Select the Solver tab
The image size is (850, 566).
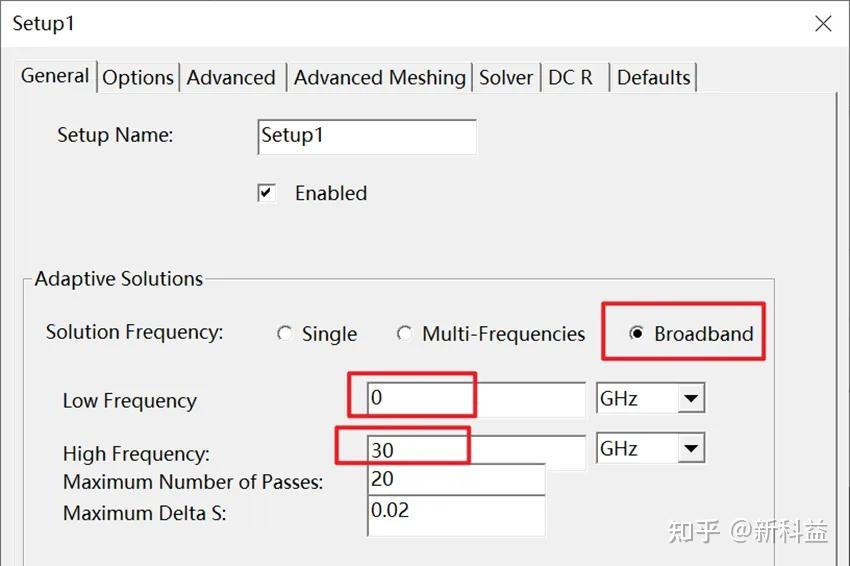pyautogui.click(x=506, y=78)
